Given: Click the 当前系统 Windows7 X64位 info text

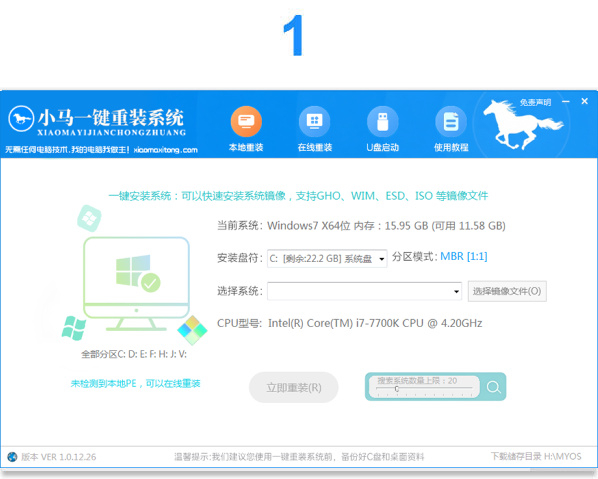Looking at the screenshot, I should tap(361, 226).
